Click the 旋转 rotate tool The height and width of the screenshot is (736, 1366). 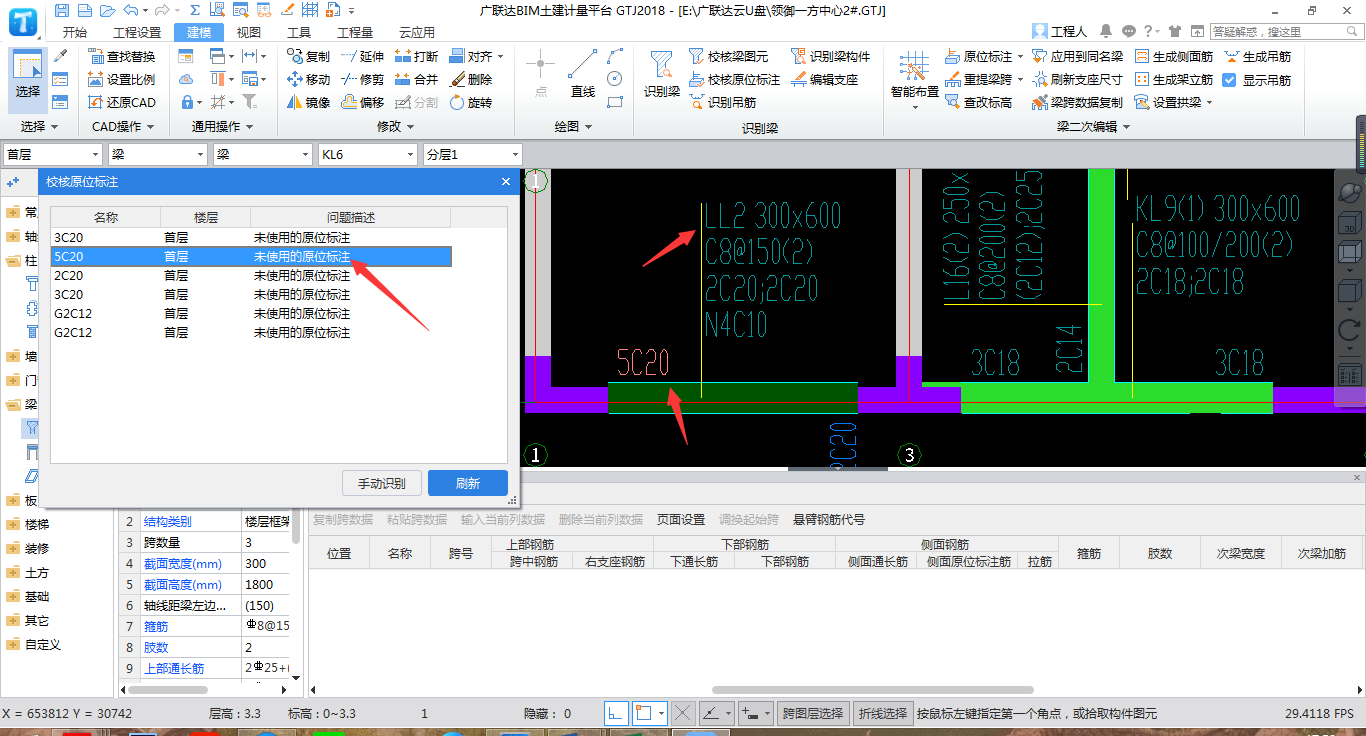point(470,102)
